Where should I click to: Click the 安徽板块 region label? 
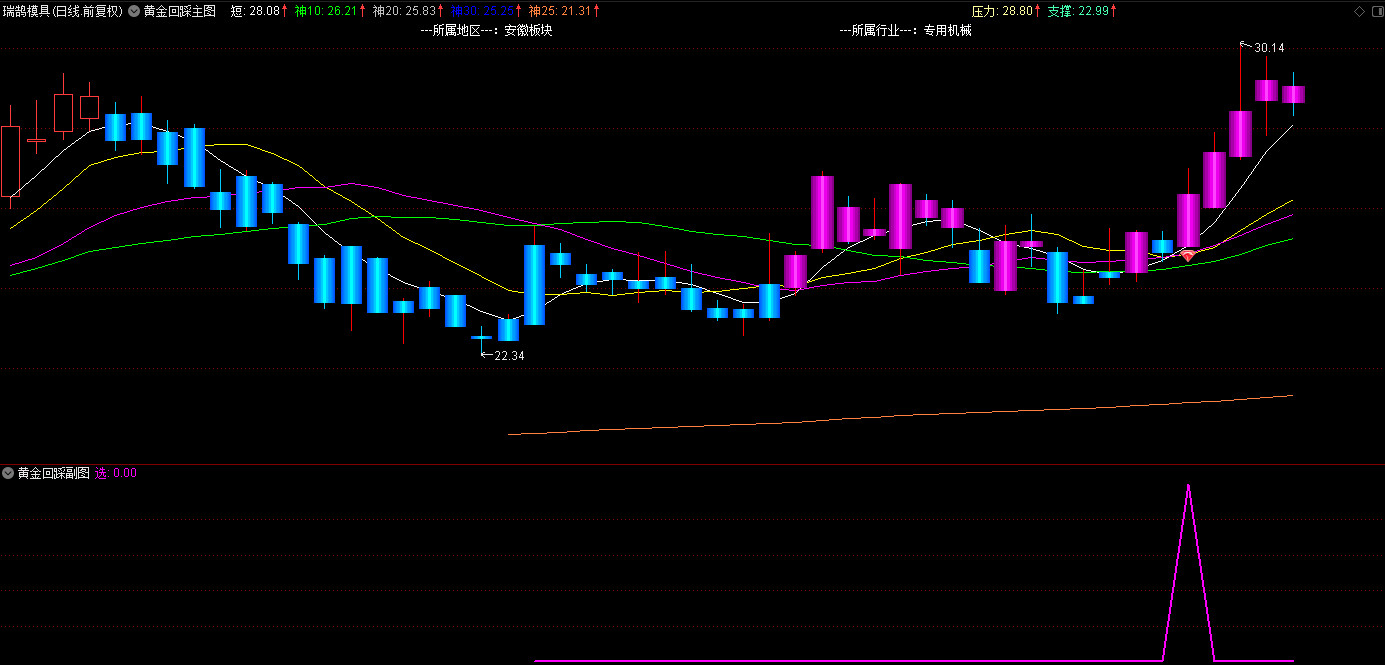click(x=528, y=30)
